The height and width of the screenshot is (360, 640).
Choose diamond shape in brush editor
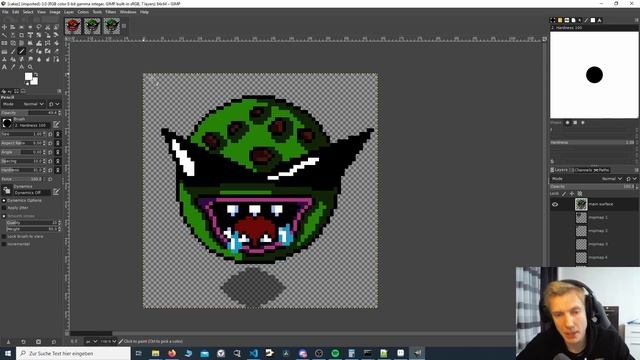[583, 122]
